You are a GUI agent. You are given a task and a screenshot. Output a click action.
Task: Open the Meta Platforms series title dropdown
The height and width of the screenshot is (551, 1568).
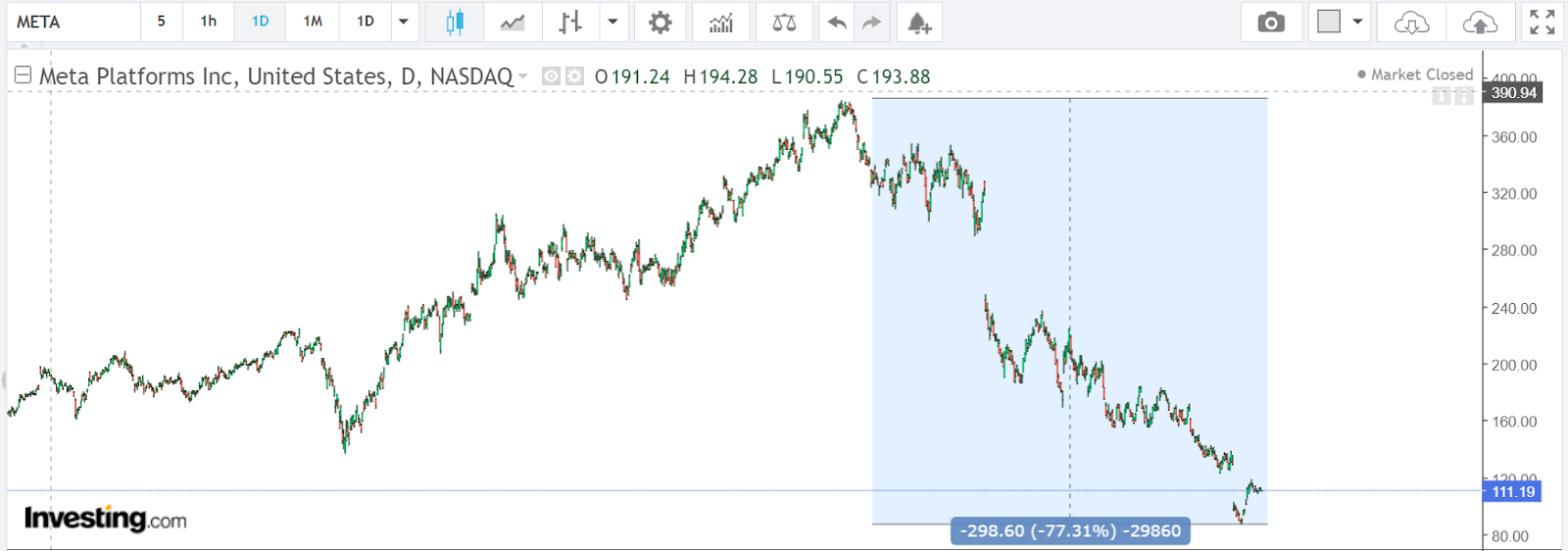point(522,76)
